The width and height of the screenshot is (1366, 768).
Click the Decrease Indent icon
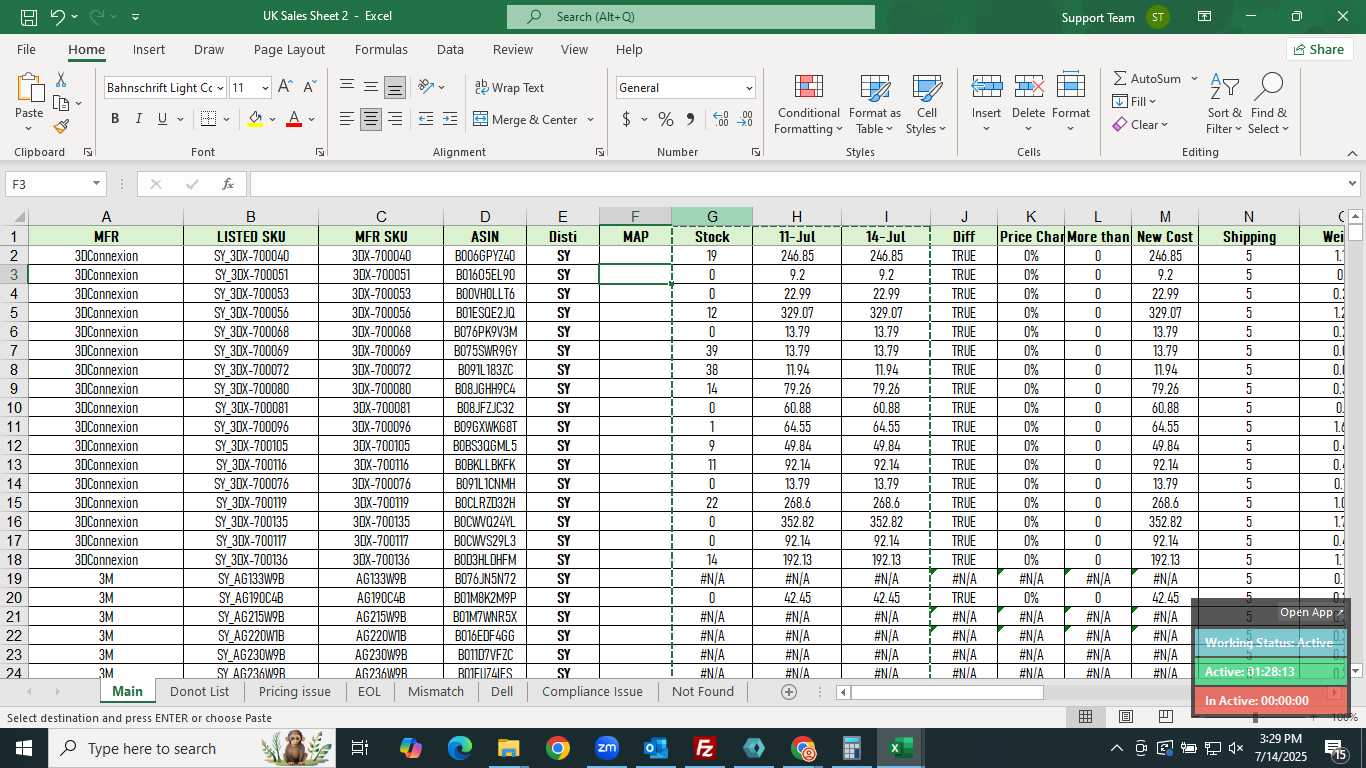click(425, 119)
